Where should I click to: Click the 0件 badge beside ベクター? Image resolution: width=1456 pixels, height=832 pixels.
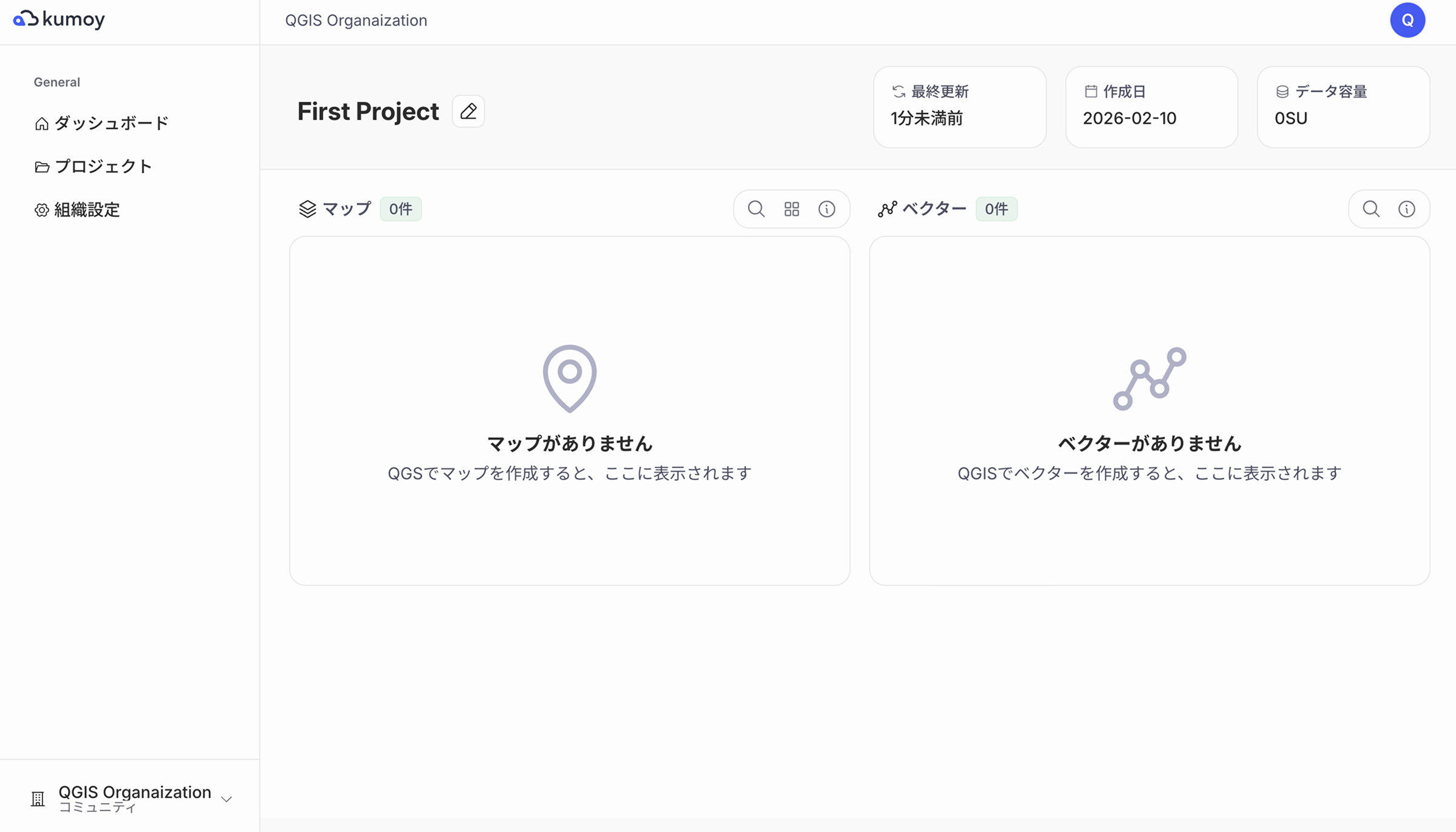[997, 209]
